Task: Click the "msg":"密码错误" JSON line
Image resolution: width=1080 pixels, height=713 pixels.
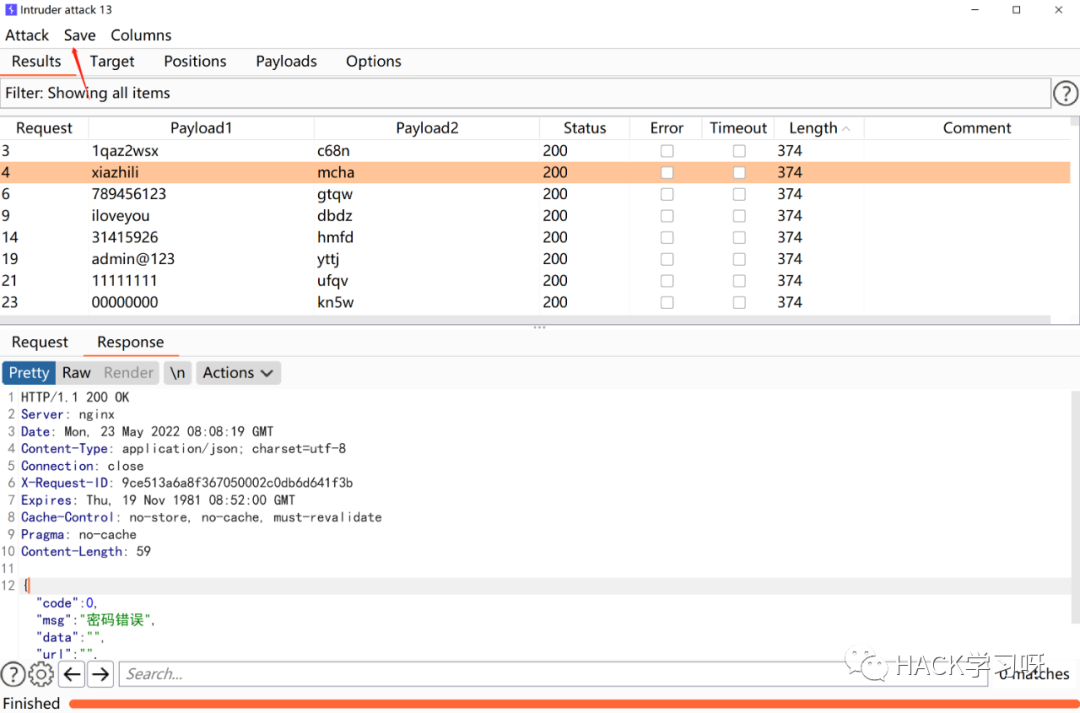Action: tap(96, 620)
